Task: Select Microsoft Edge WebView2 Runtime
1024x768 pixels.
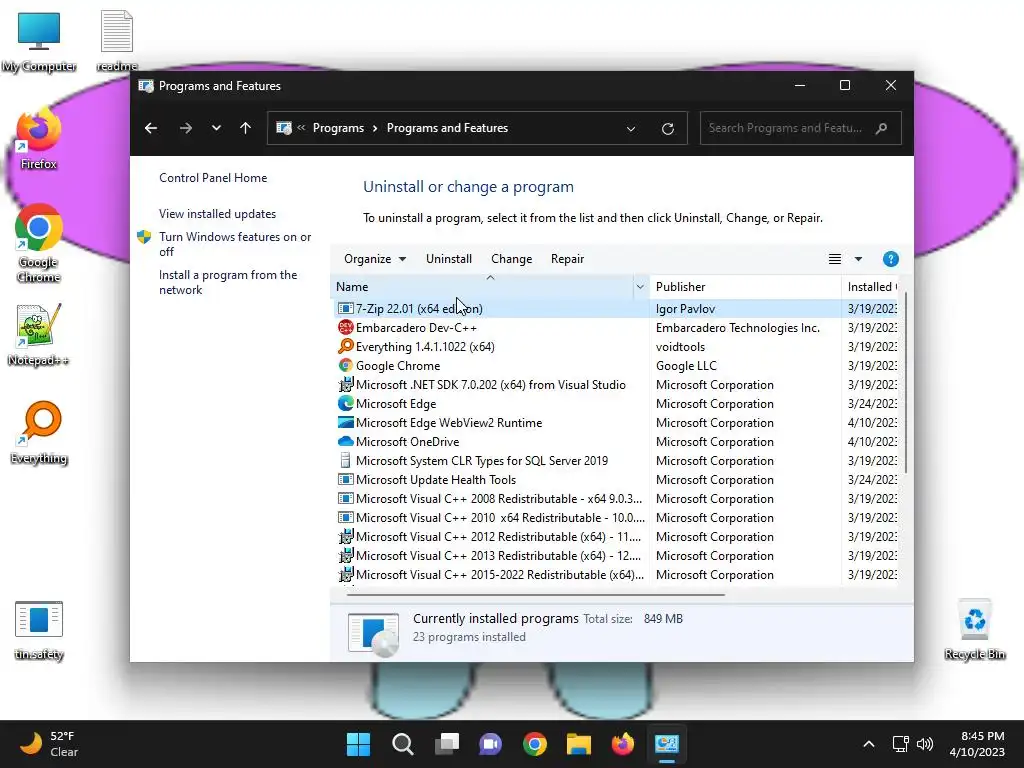Action: (618, 422)
